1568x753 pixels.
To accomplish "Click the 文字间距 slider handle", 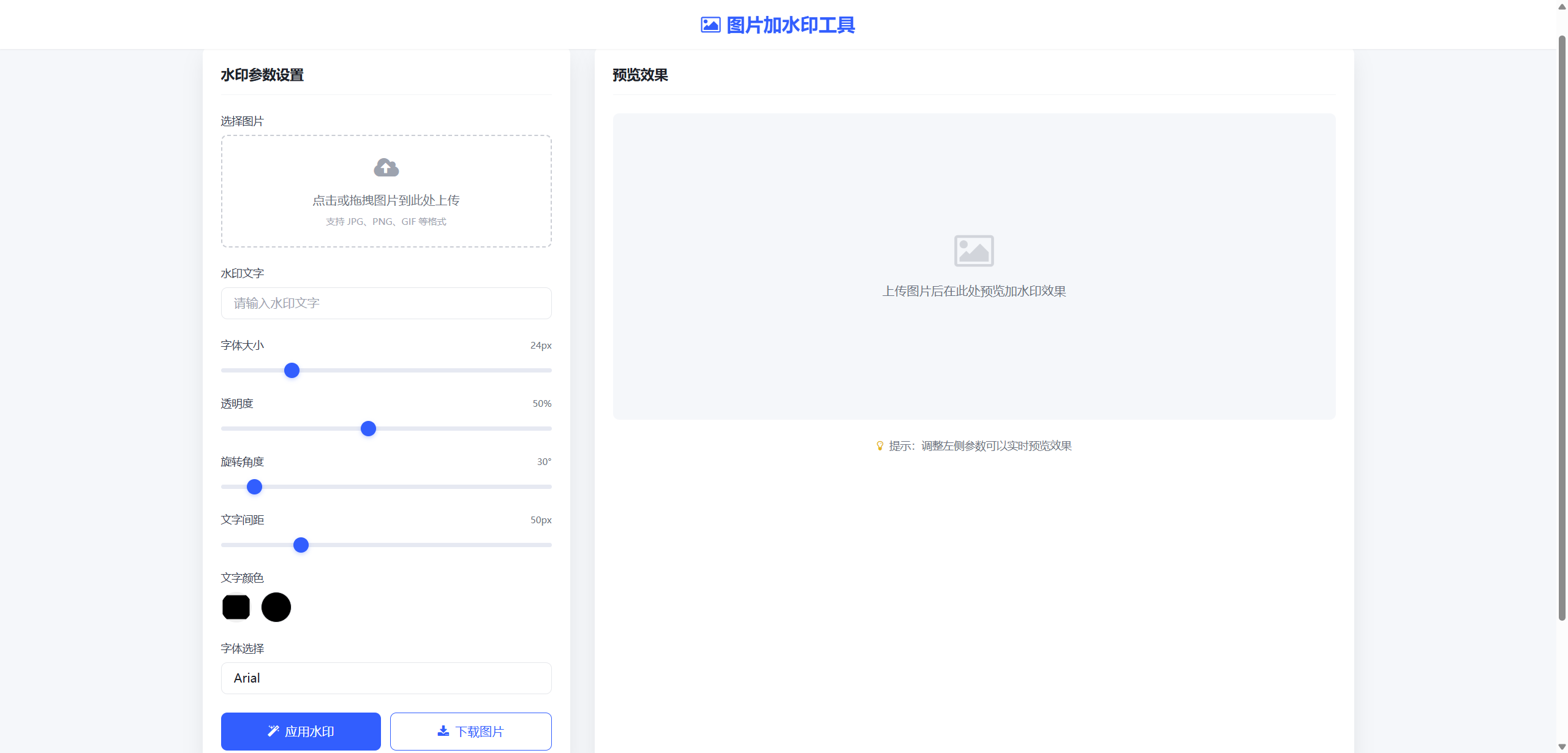I will [301, 545].
